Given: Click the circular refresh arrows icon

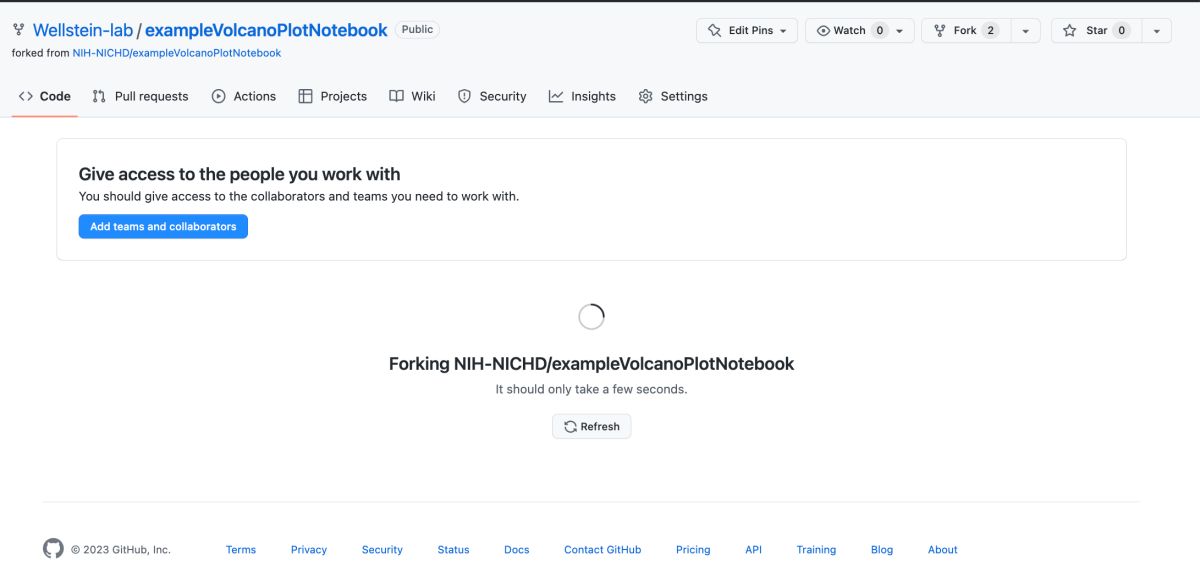Looking at the screenshot, I should pyautogui.click(x=570, y=426).
